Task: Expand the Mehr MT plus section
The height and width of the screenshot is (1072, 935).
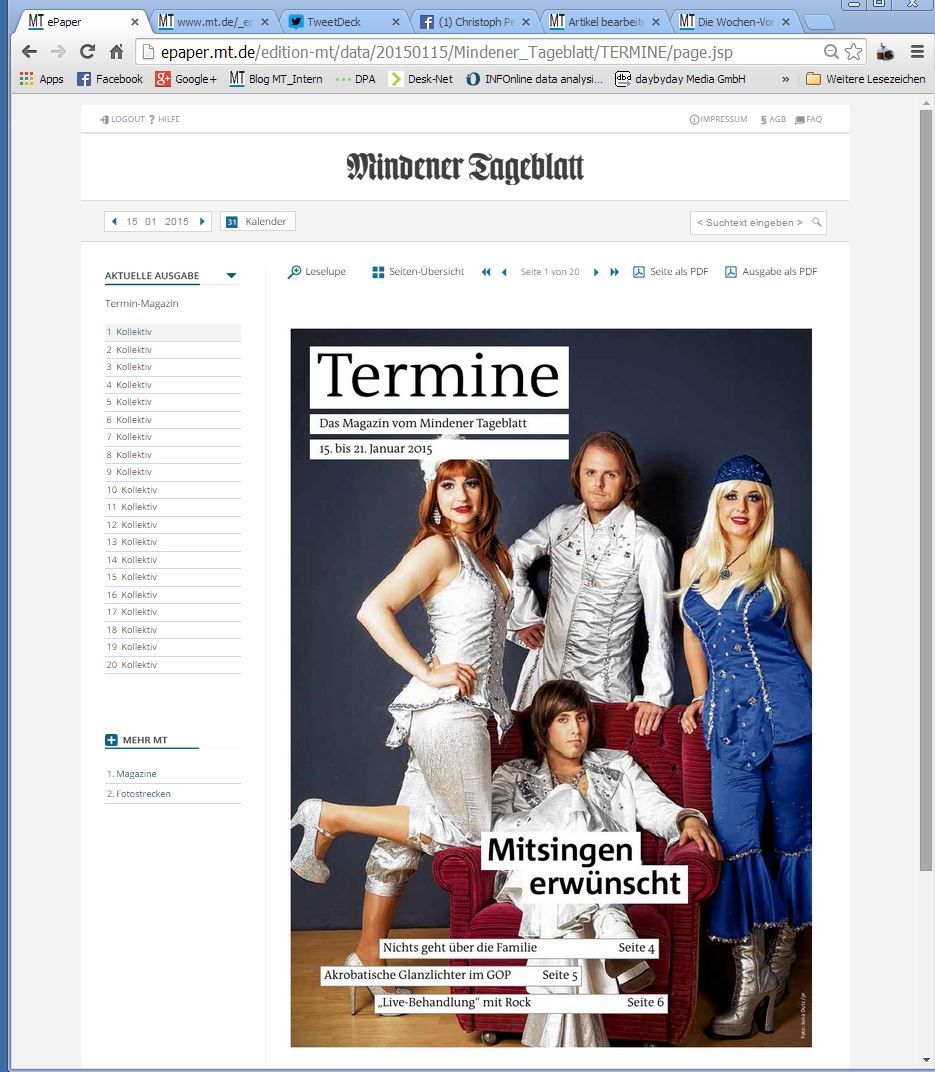Action: click(x=111, y=740)
